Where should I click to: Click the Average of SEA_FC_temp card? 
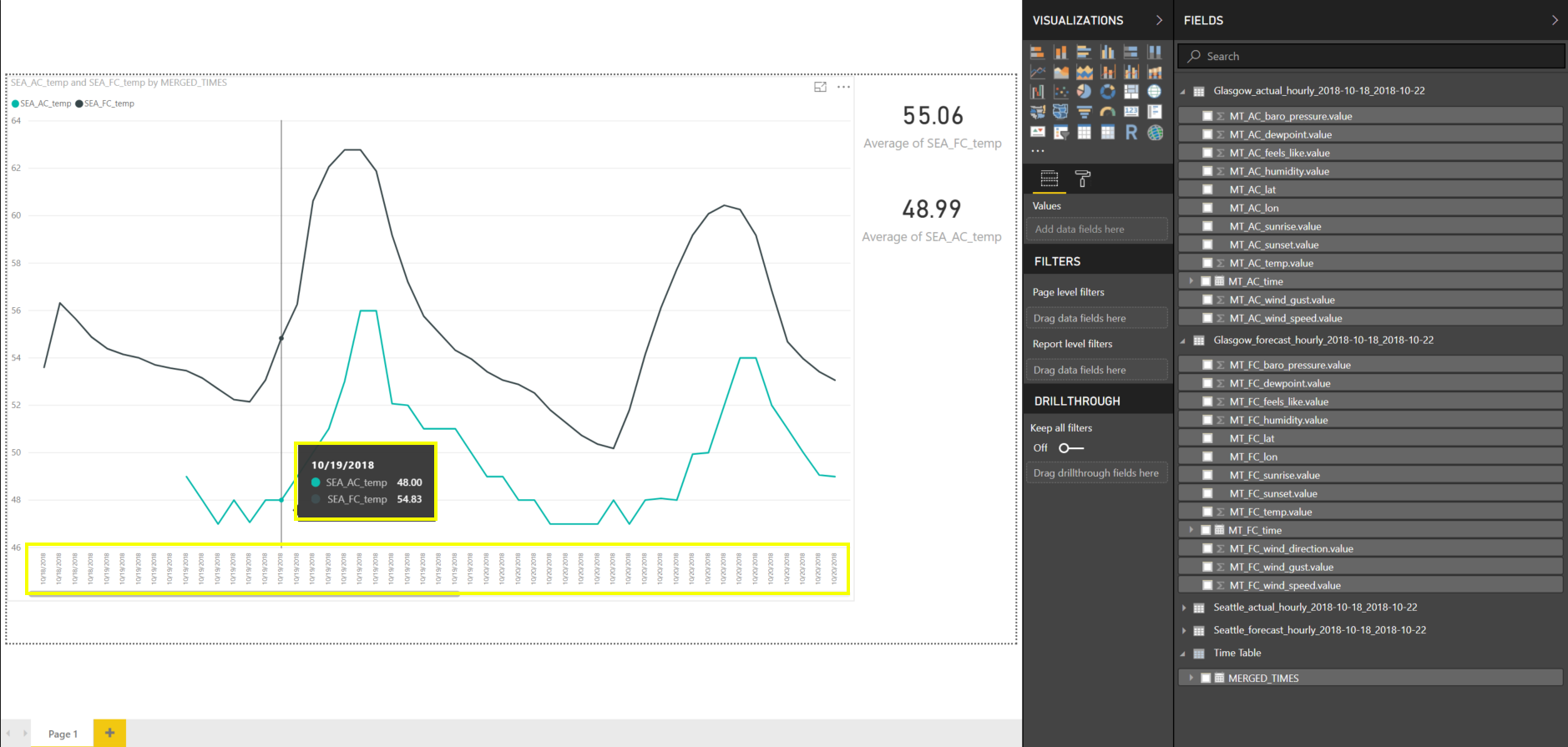point(933,126)
